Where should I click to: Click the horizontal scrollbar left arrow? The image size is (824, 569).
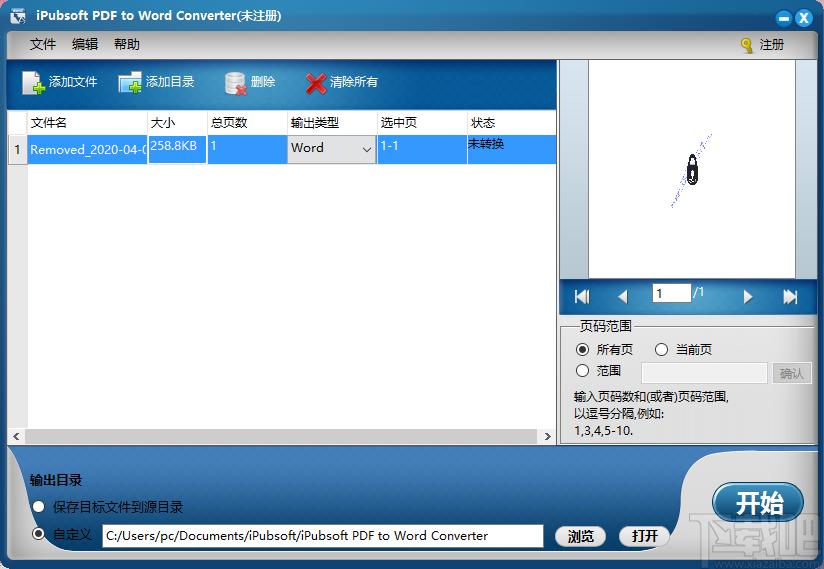(16, 436)
